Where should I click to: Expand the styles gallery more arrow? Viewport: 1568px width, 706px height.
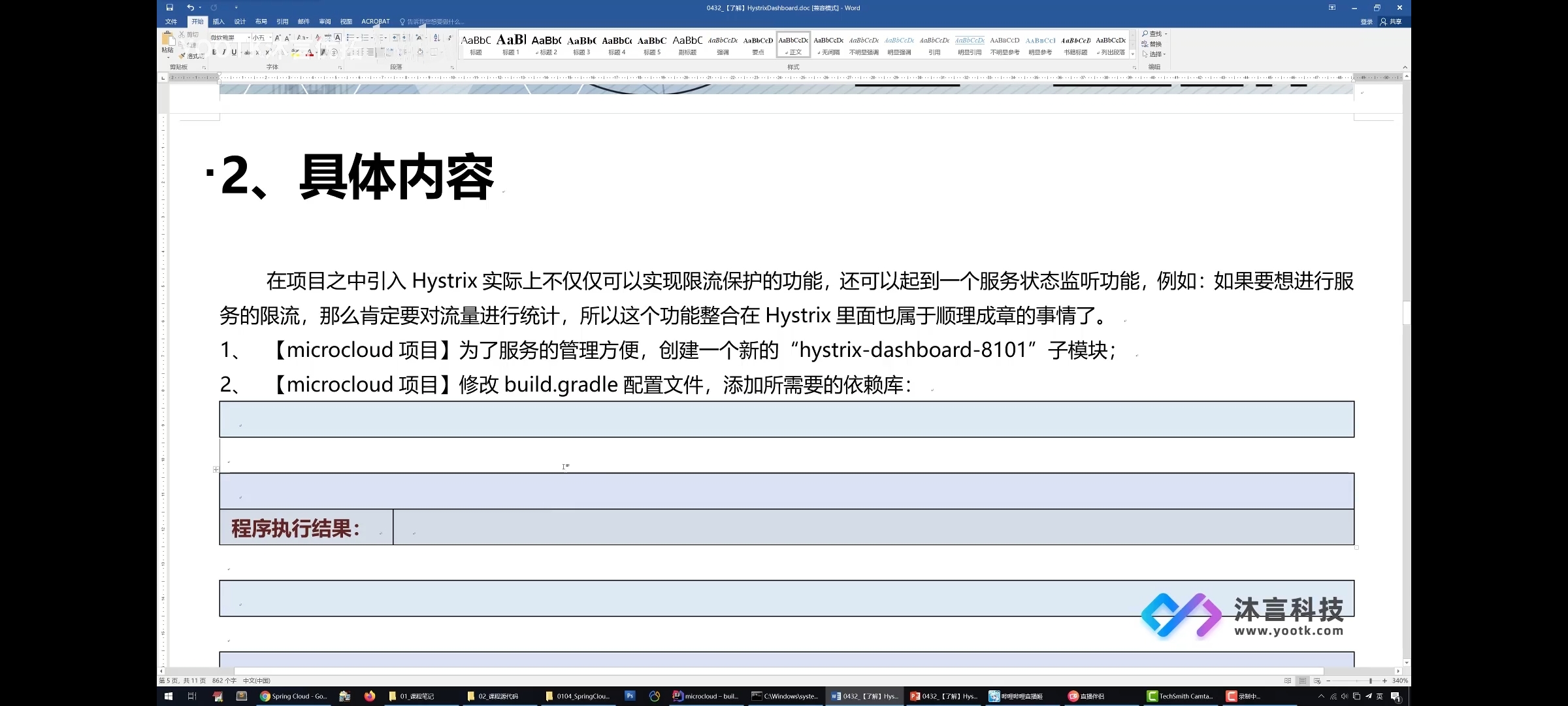point(1133,54)
